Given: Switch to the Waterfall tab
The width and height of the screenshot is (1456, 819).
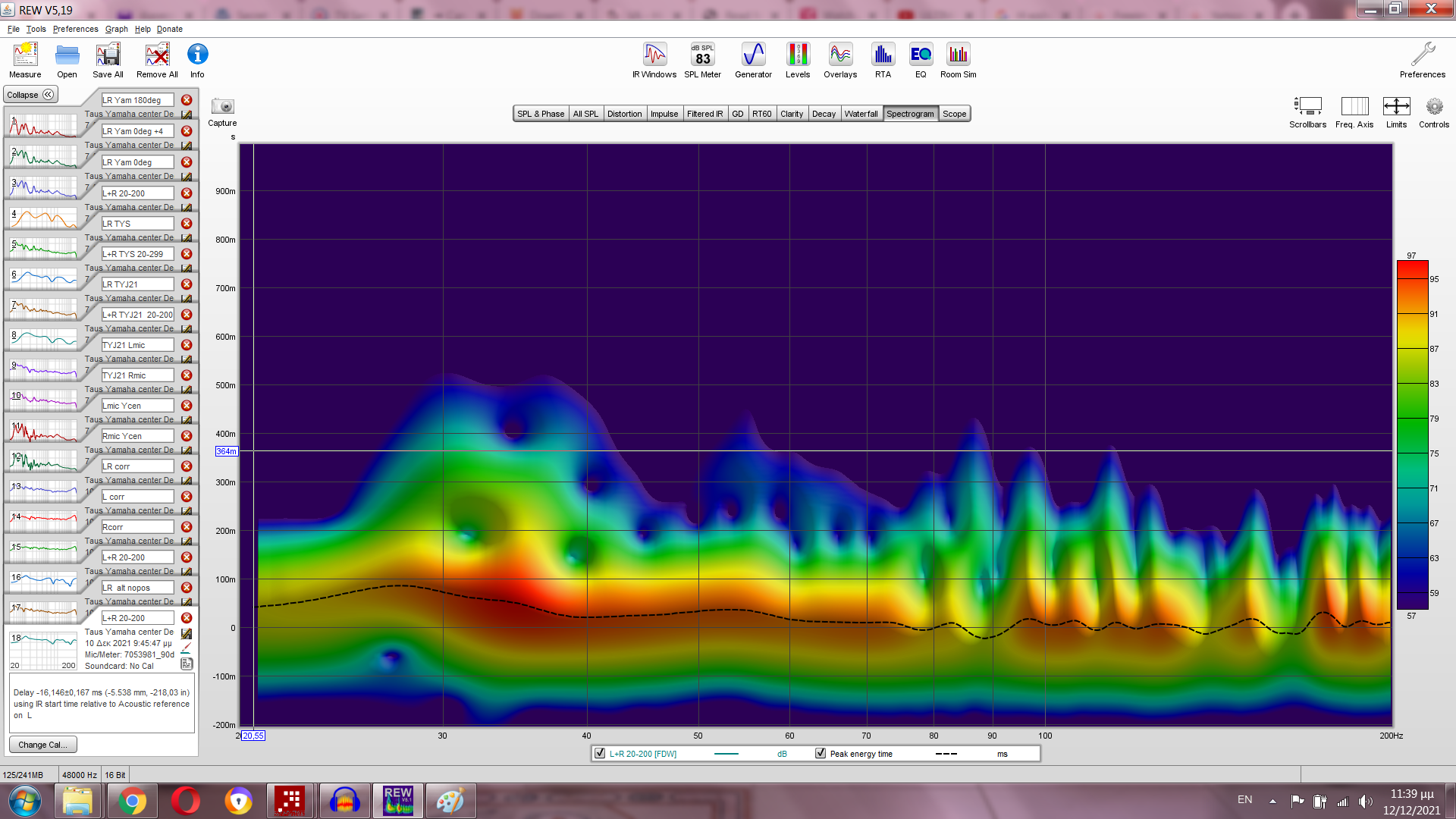Looking at the screenshot, I should coord(861,114).
